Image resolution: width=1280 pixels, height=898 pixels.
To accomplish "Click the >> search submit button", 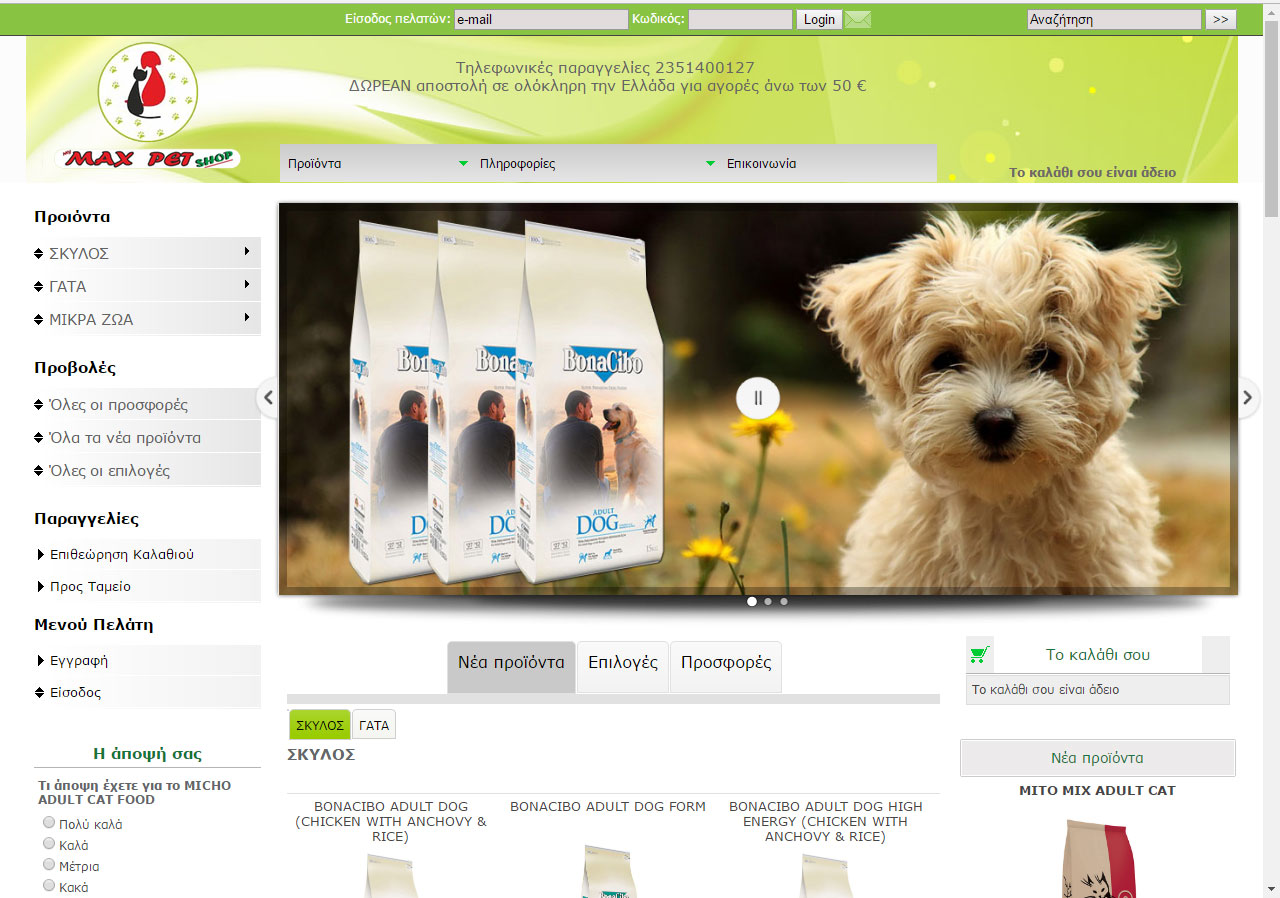I will (1221, 19).
